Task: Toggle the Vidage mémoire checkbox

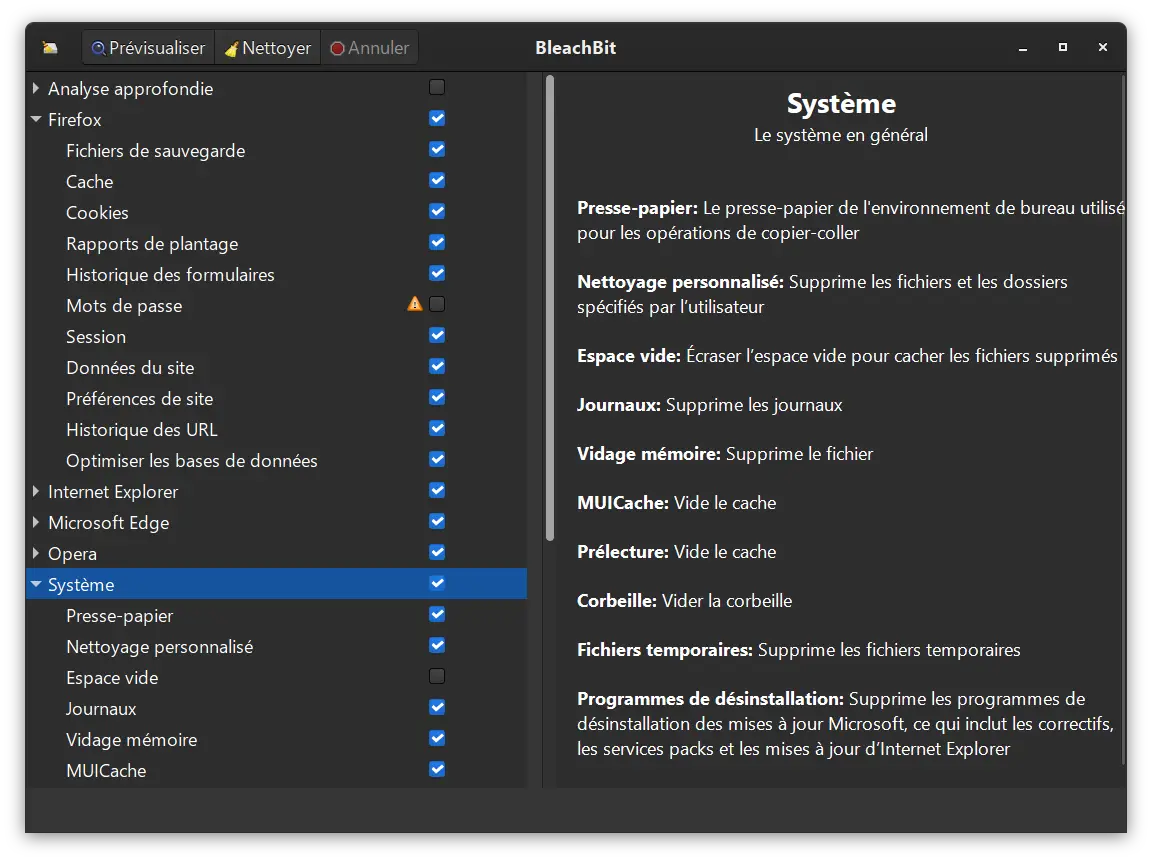Action: pos(437,738)
